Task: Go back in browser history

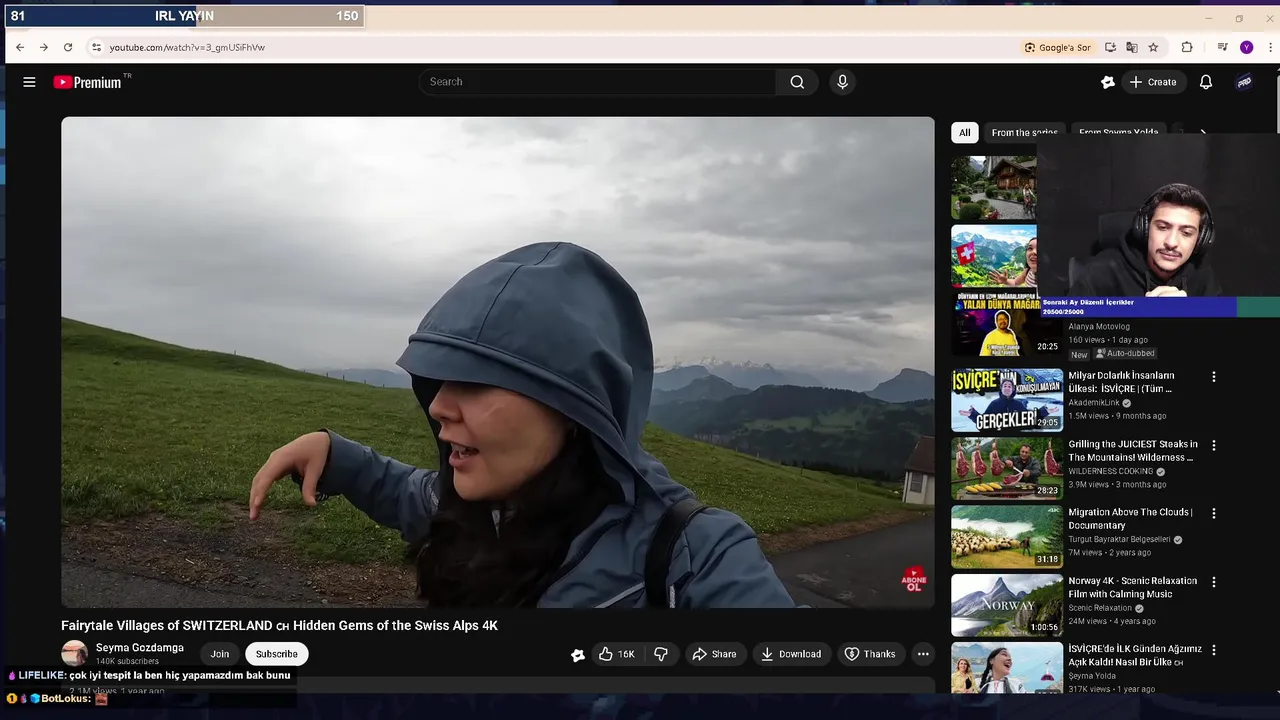Action: 20,47
